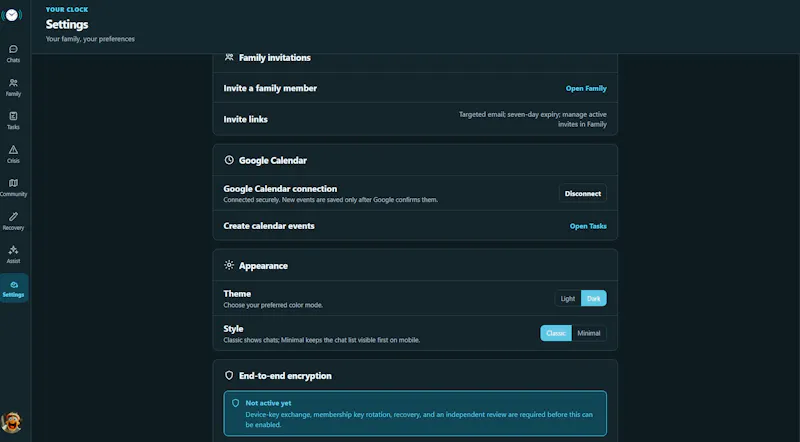Switch theme to Light
The width and height of the screenshot is (800, 442).
[568, 299]
